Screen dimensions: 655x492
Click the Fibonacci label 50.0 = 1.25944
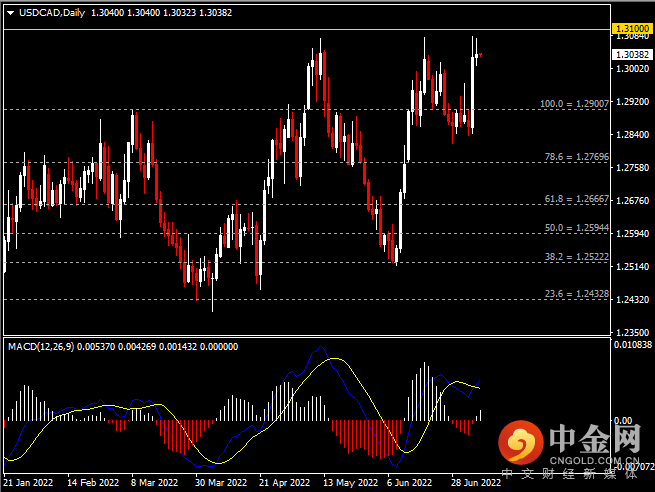pos(577,228)
